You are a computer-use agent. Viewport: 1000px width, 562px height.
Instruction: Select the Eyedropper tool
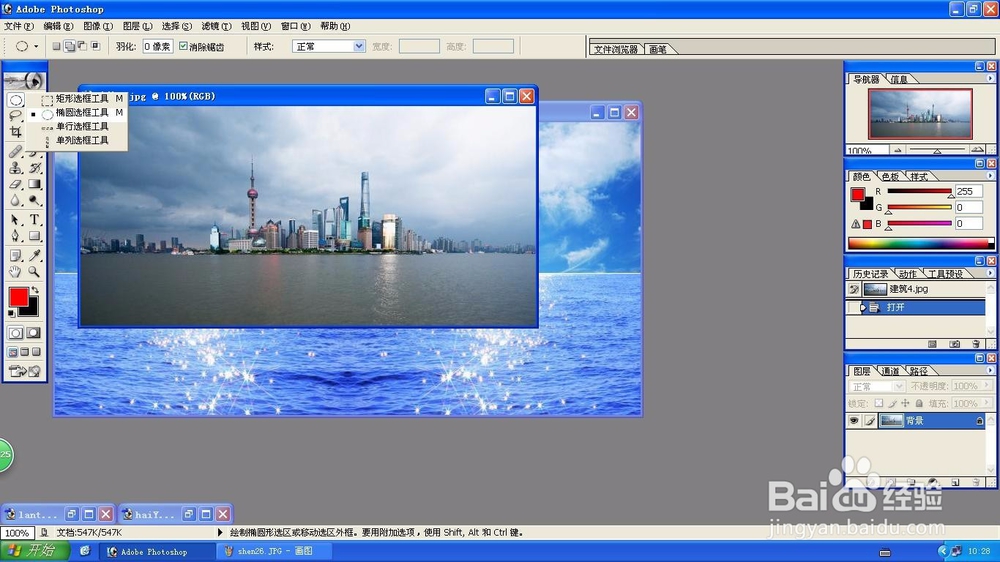click(34, 256)
